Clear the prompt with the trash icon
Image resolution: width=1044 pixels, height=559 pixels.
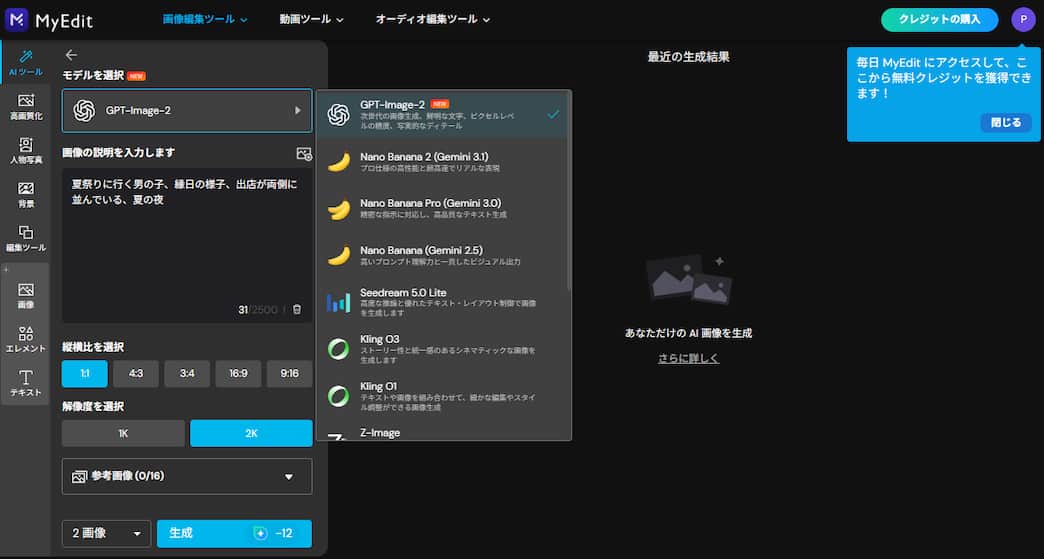[x=297, y=309]
